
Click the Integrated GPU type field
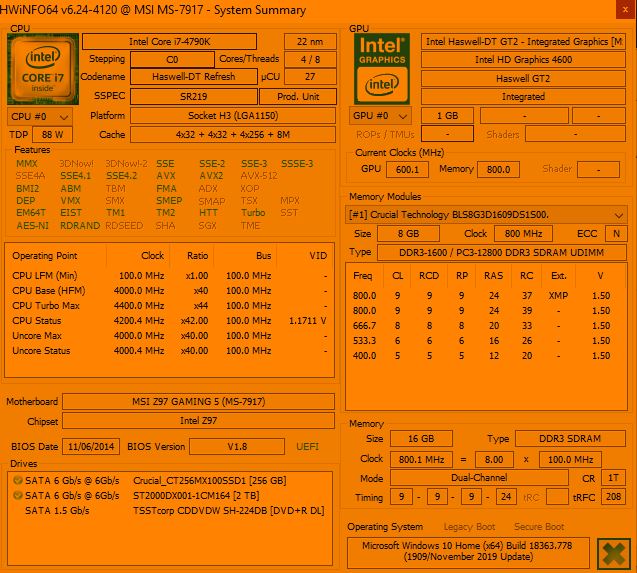tap(523, 96)
